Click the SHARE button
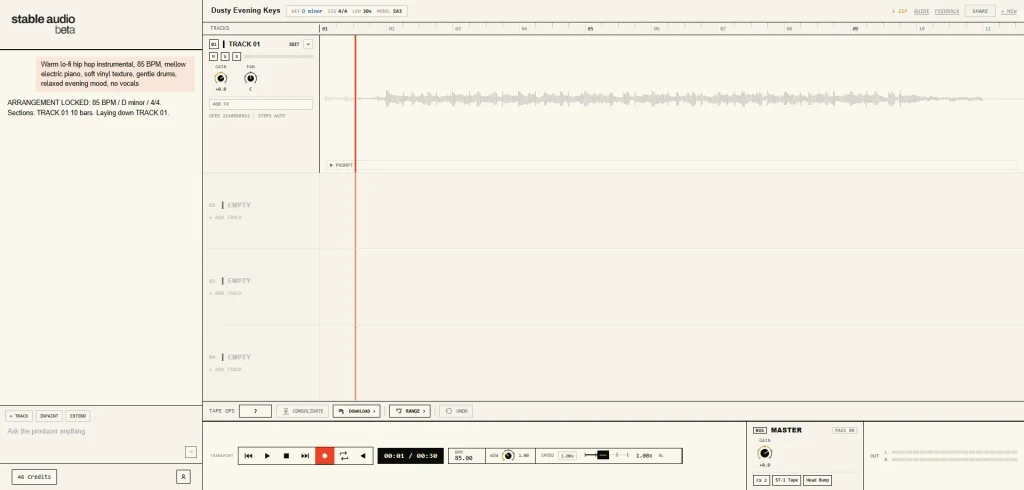 coord(980,11)
